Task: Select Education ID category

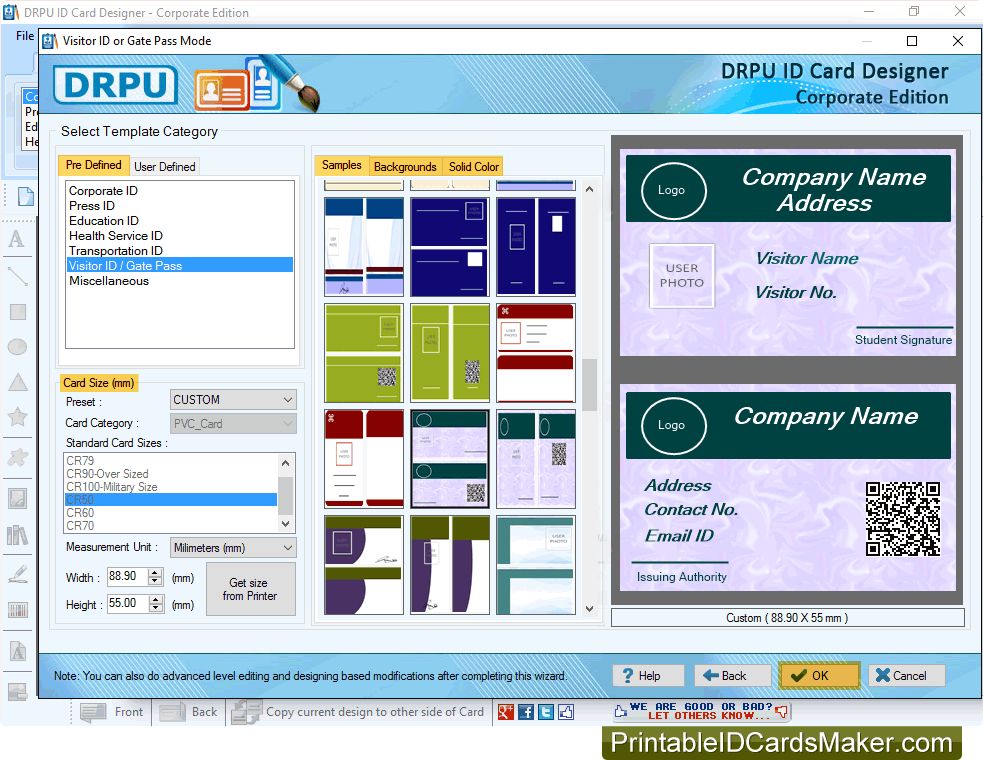Action: tap(180, 221)
